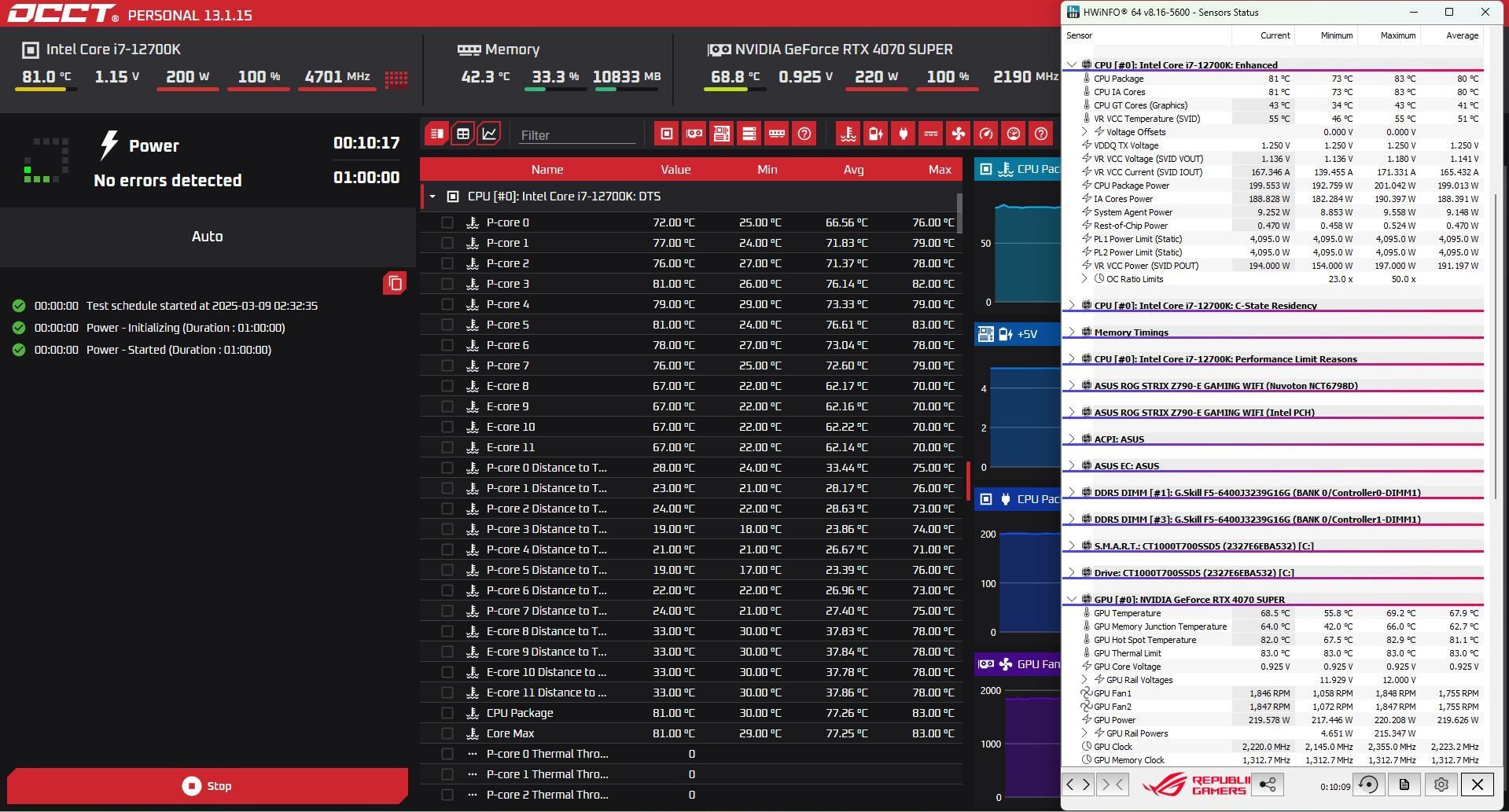Viewport: 1509px width, 812px height.
Task: Toggle CPU sensors filter icon
Action: point(666,134)
